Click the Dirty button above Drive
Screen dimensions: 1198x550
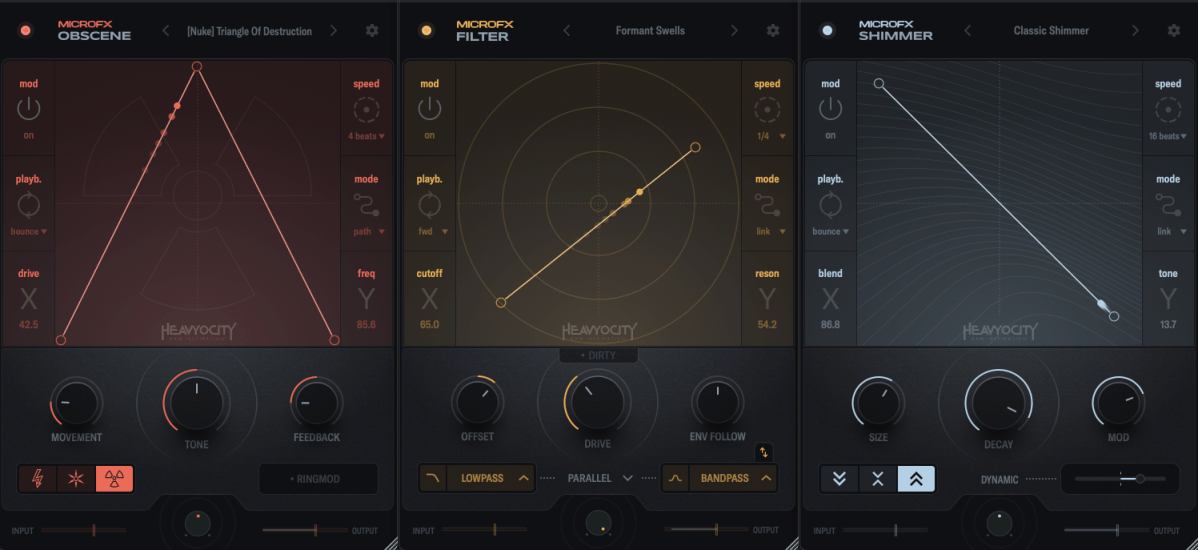click(x=598, y=355)
